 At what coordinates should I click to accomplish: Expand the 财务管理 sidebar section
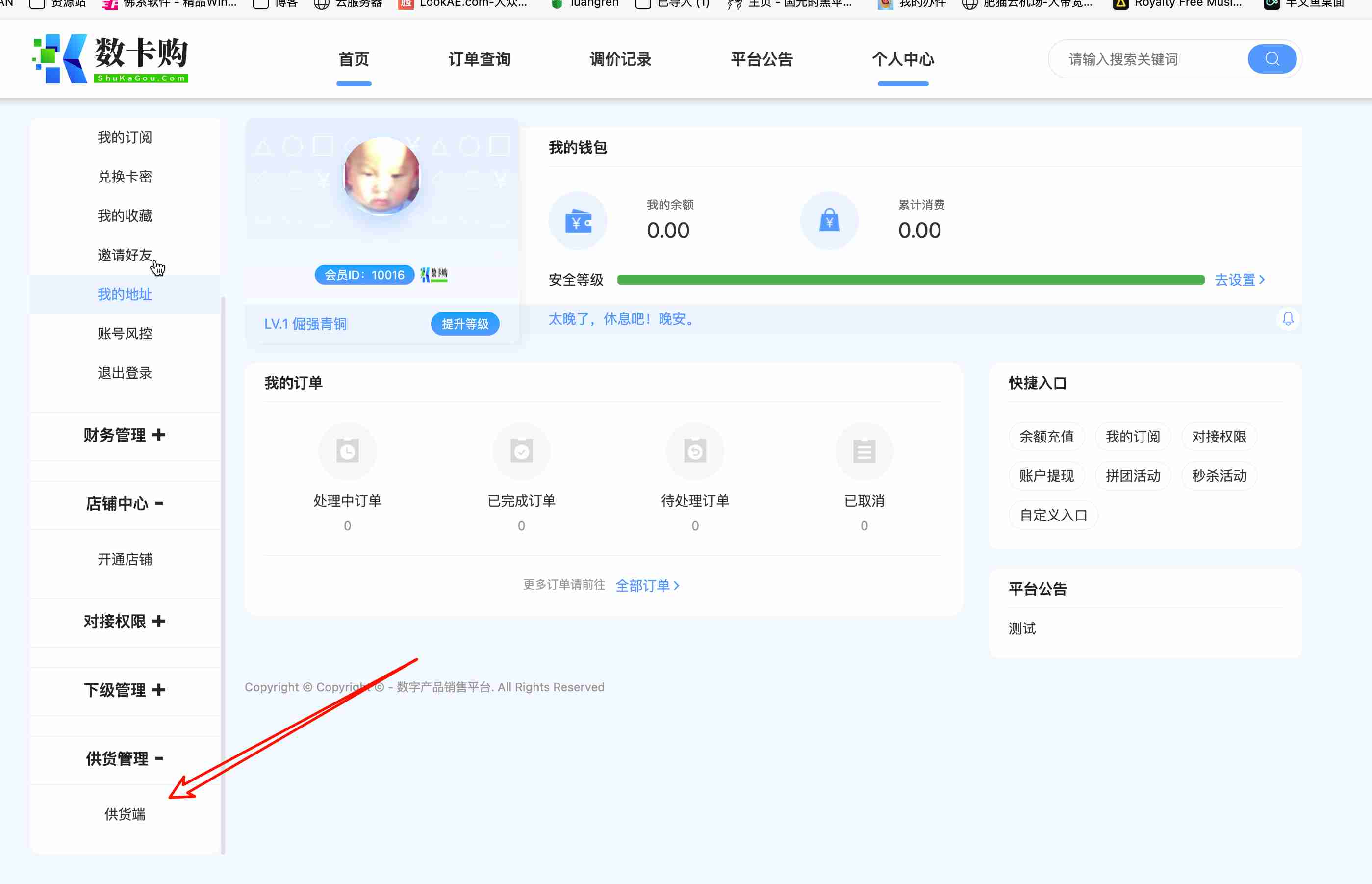tap(125, 435)
